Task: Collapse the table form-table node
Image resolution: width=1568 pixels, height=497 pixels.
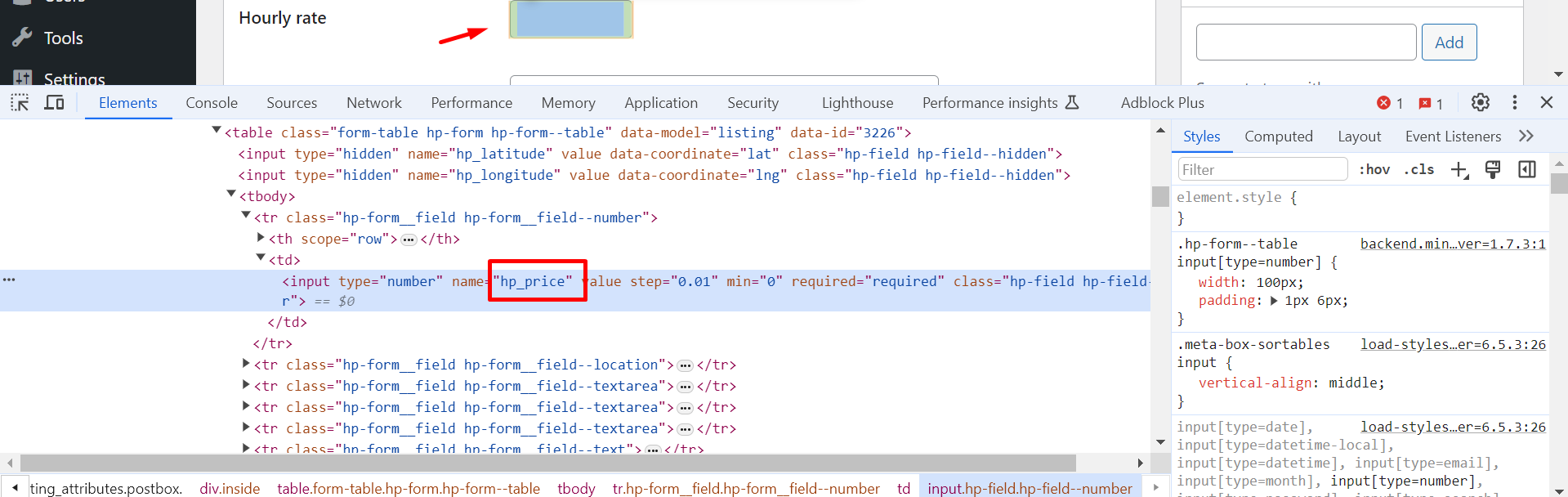Action: 217,130
